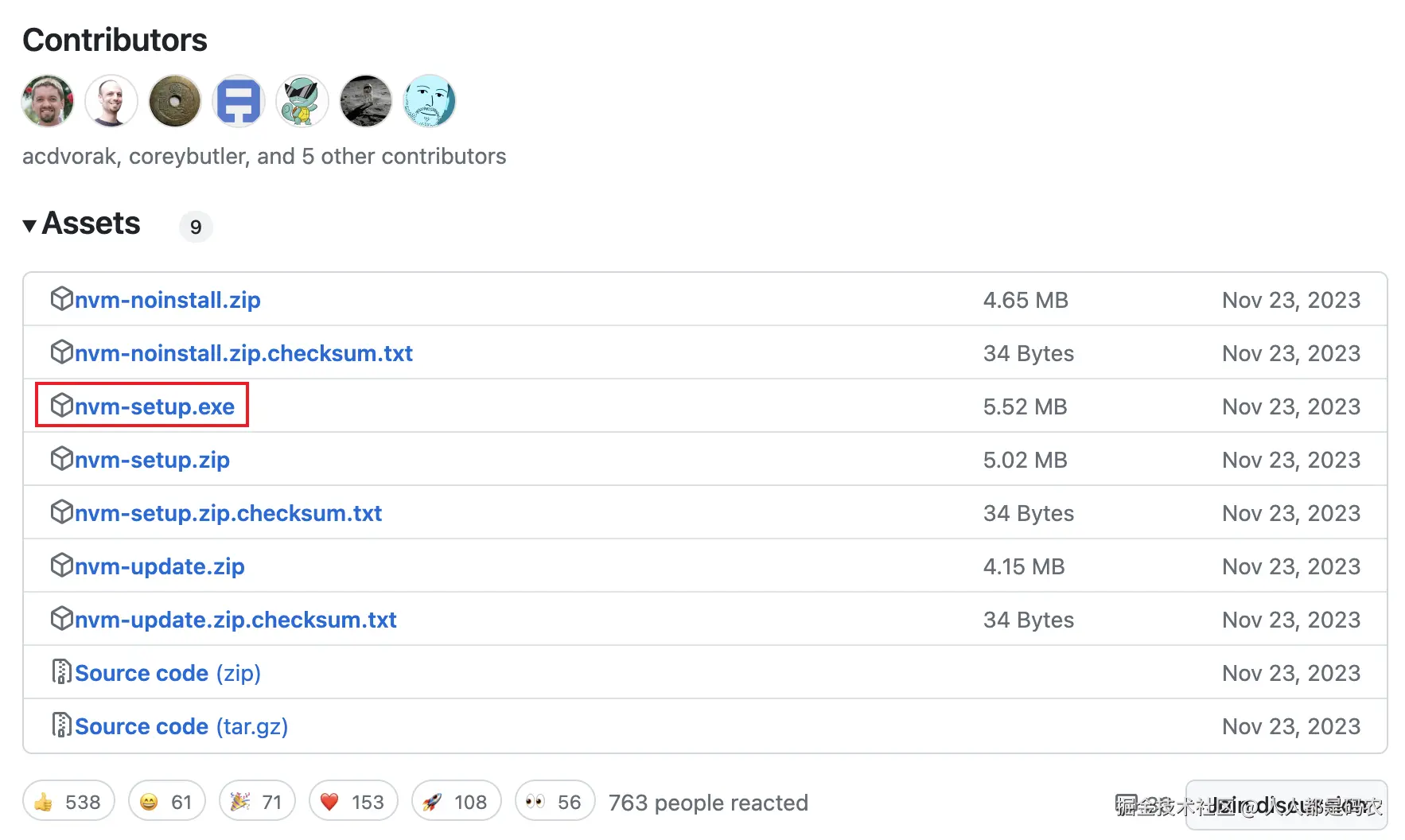Toggle the party popper (hooray) reaction
This screenshot has height=840, width=1405.
tap(256, 802)
